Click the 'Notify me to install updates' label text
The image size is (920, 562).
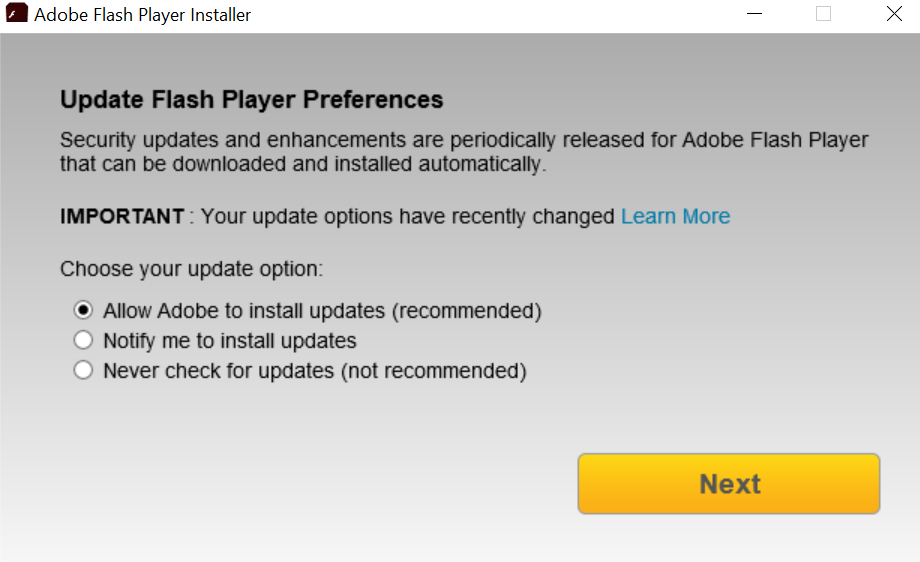tap(230, 341)
